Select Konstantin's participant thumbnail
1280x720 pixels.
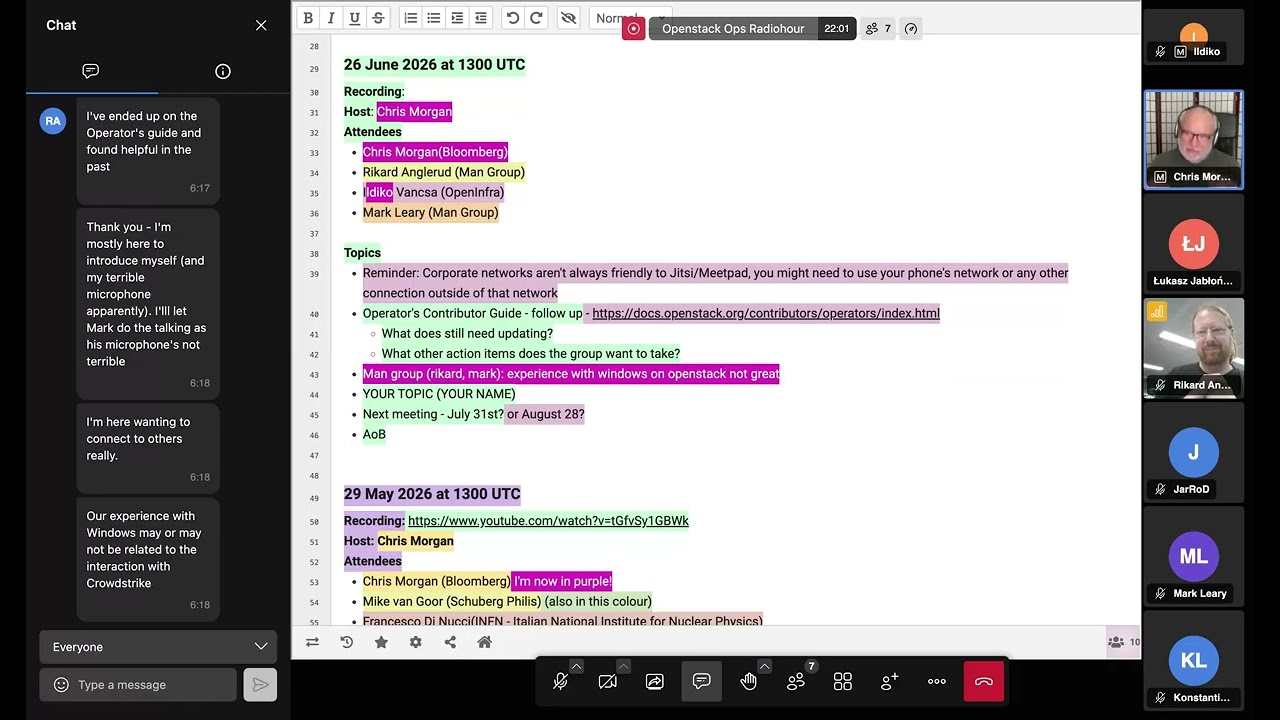tap(1194, 661)
